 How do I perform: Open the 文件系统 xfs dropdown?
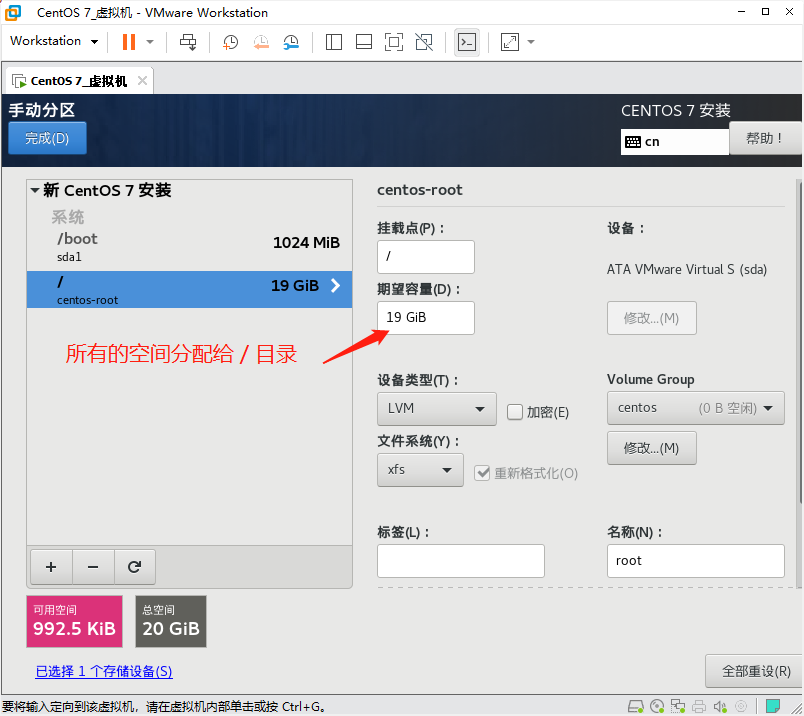click(420, 470)
